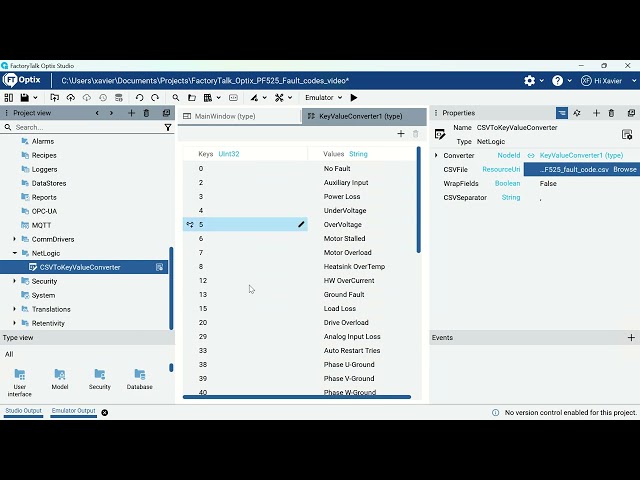Browse for the CSVFile resource
This screenshot has width=640, height=480.
pos(624,169)
